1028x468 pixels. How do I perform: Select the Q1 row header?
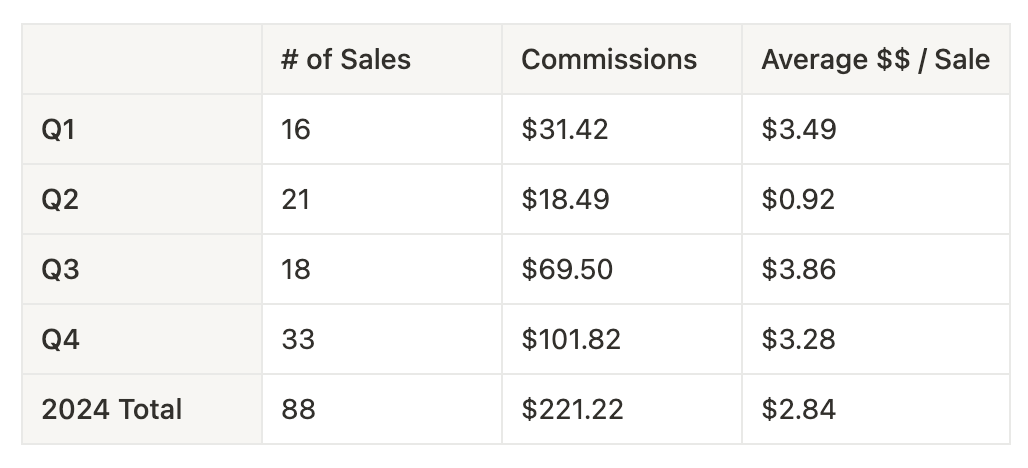[59, 130]
